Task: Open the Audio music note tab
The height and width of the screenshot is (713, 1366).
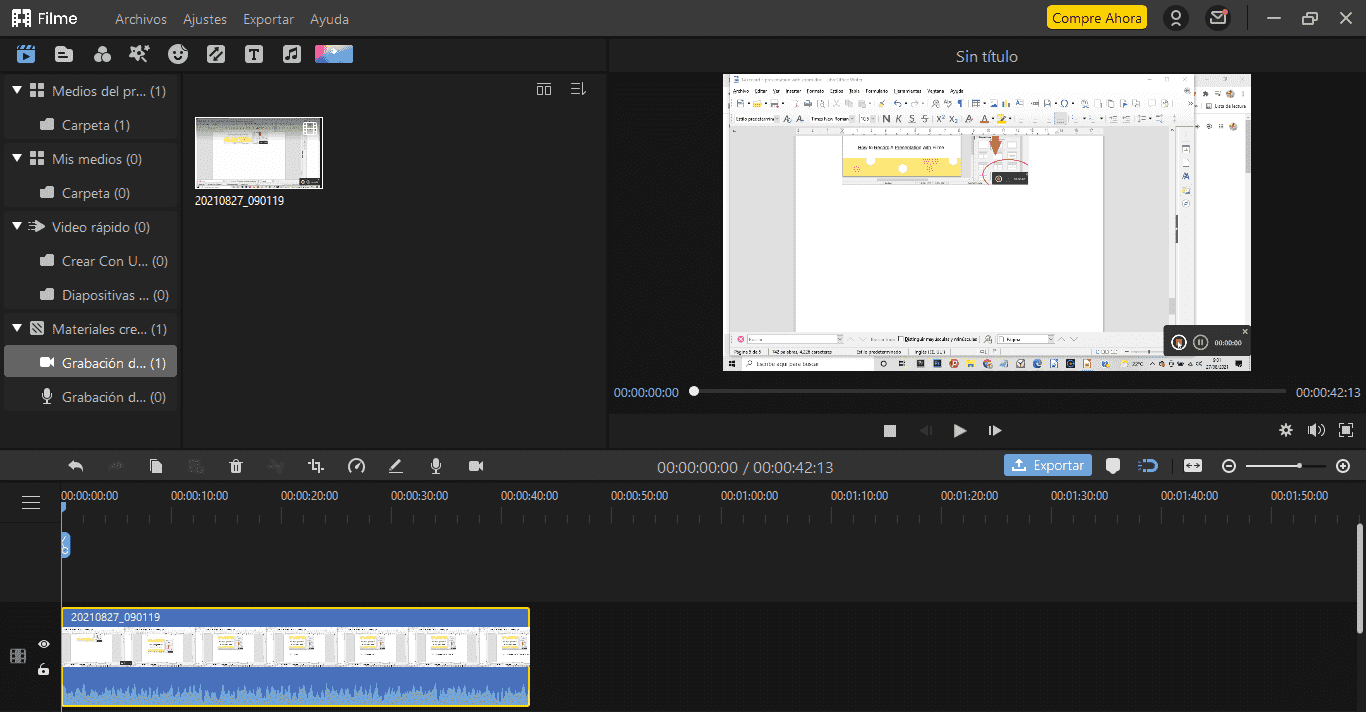Action: click(291, 54)
